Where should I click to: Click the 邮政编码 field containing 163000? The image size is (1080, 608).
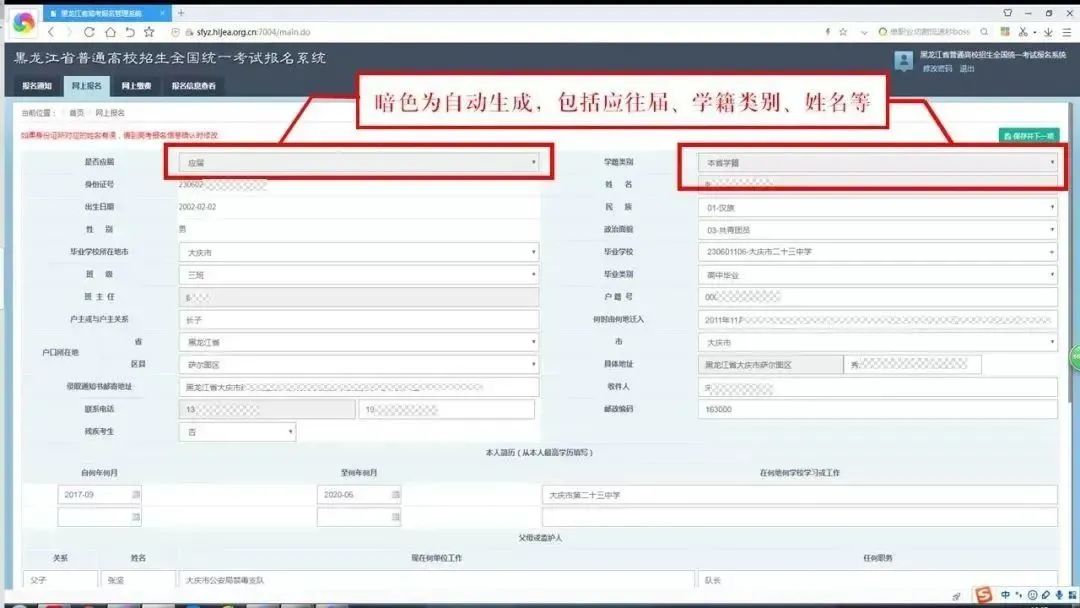pos(877,409)
